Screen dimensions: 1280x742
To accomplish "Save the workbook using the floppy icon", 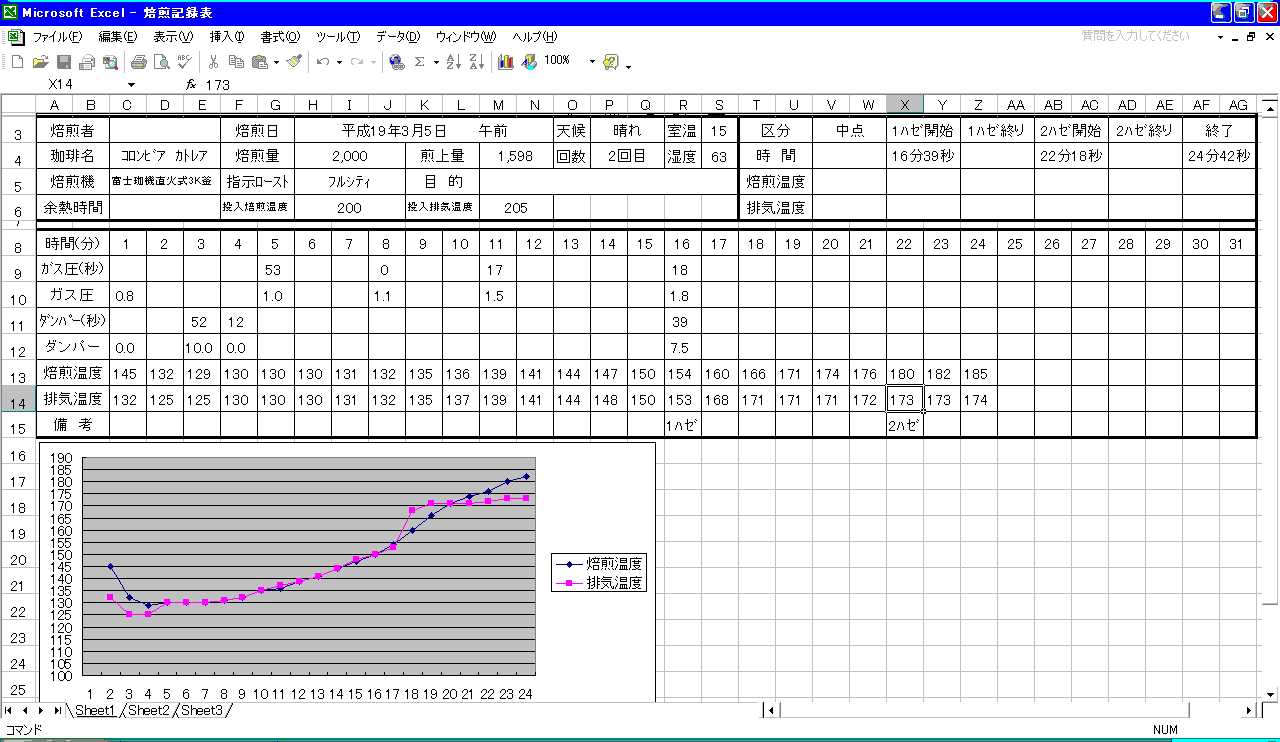I will point(63,62).
